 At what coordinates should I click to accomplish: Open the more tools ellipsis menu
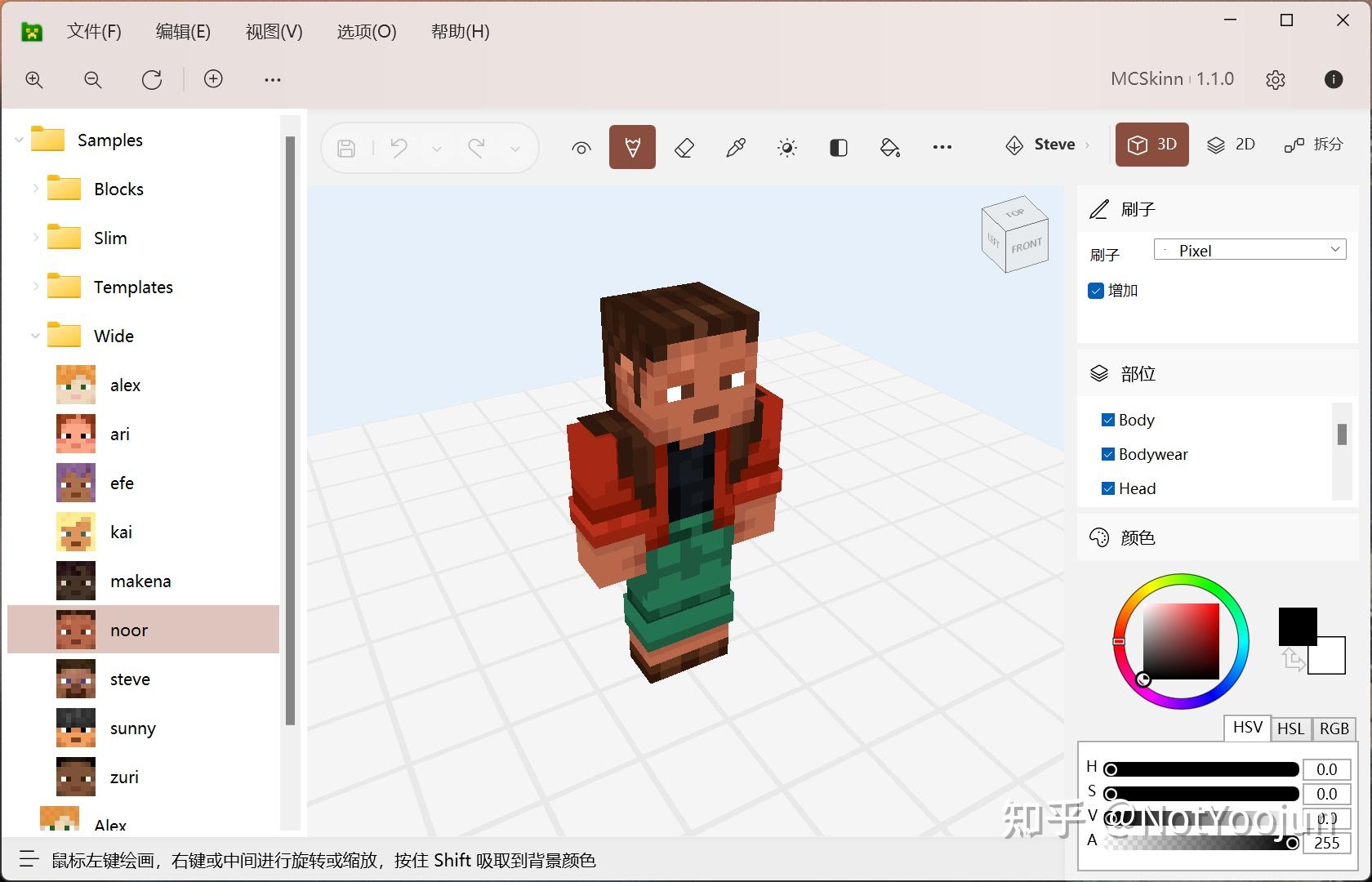click(942, 147)
